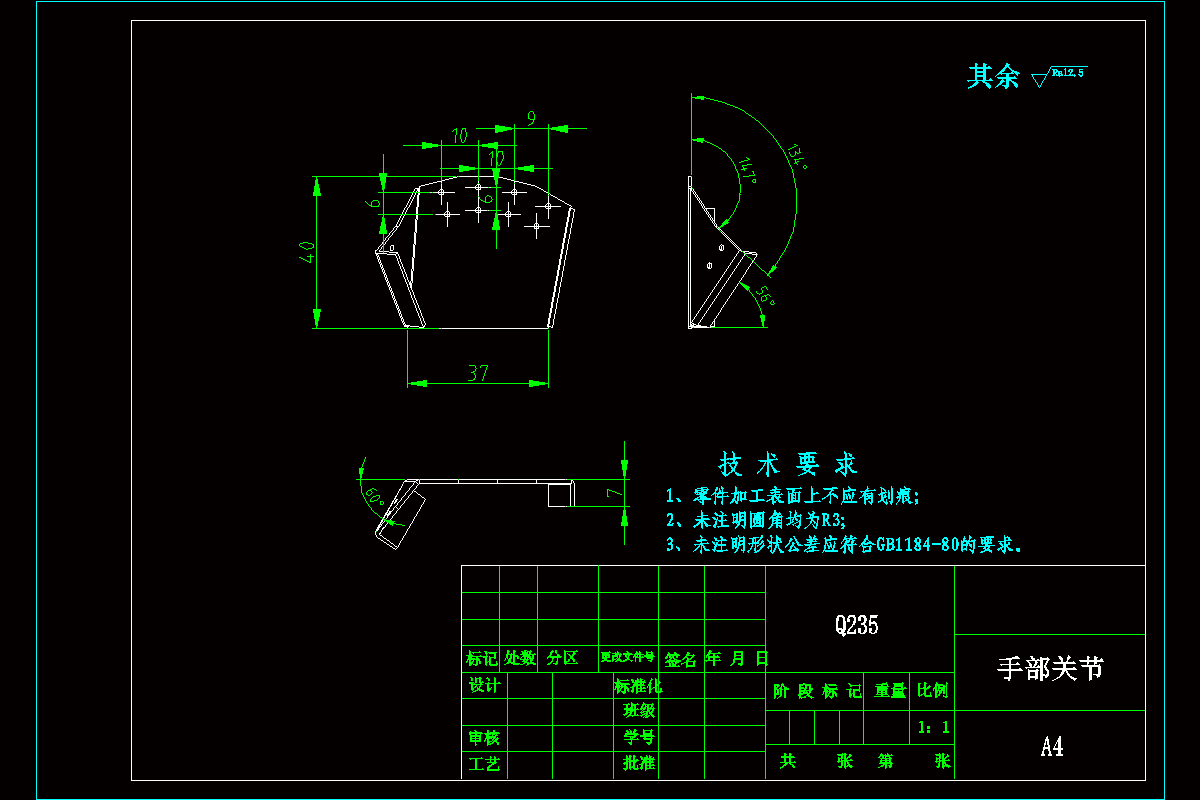Select the '147°' angle dimension
This screenshot has width=1200, height=800.
pyautogui.click(x=747, y=170)
